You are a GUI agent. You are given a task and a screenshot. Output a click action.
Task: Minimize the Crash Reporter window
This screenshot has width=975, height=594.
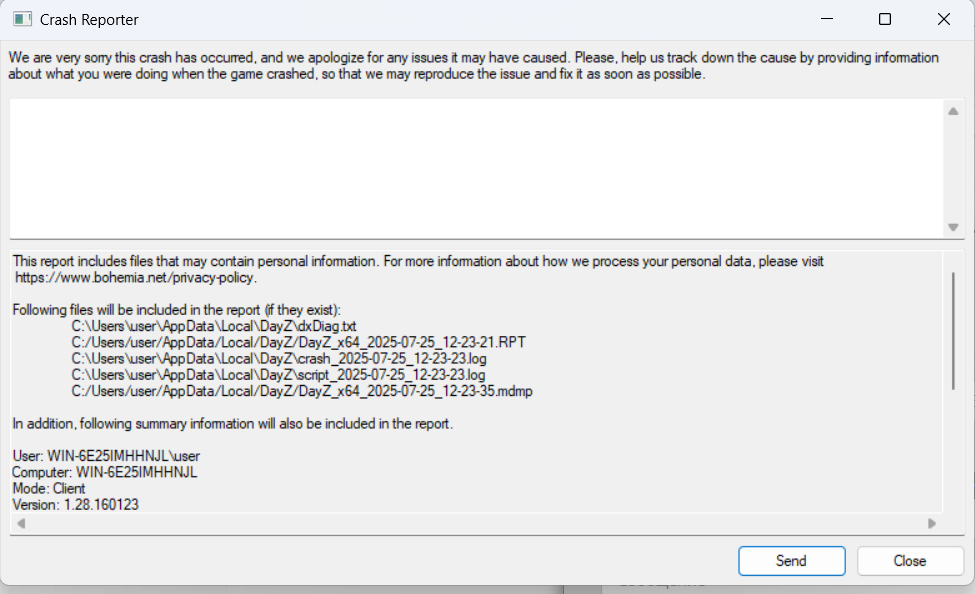[x=827, y=19]
